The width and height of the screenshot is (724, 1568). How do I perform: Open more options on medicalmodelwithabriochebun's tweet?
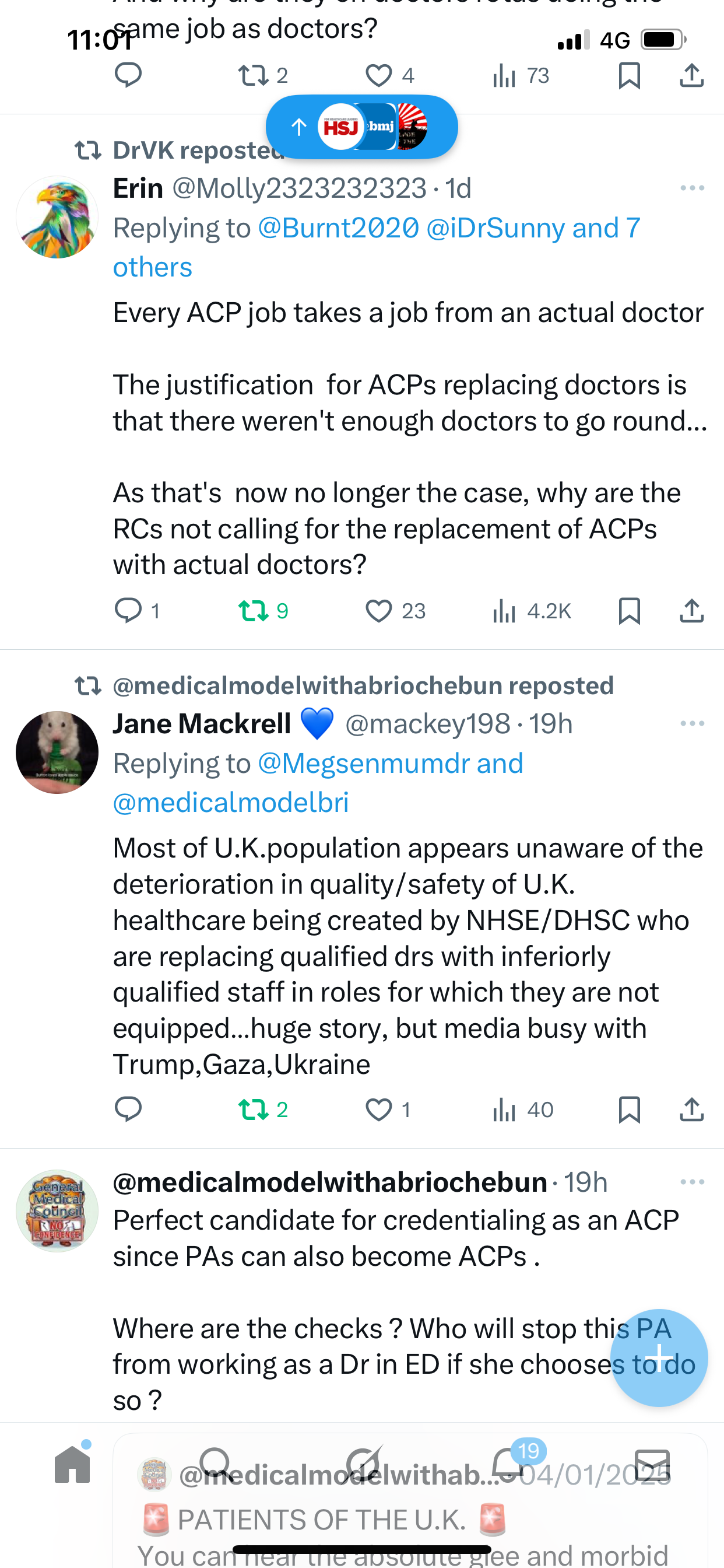(693, 1182)
